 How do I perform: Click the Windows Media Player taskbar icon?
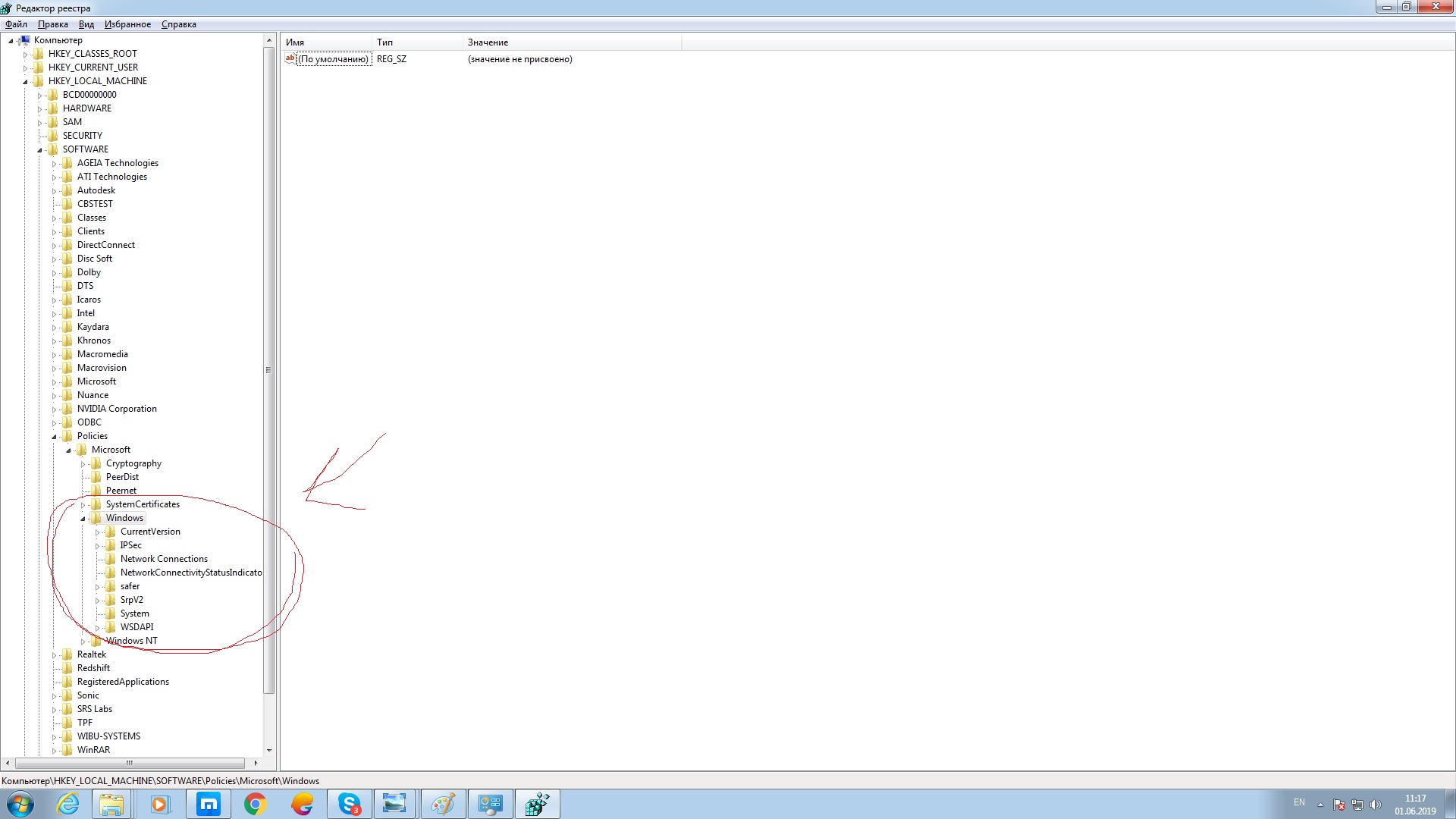coord(159,804)
